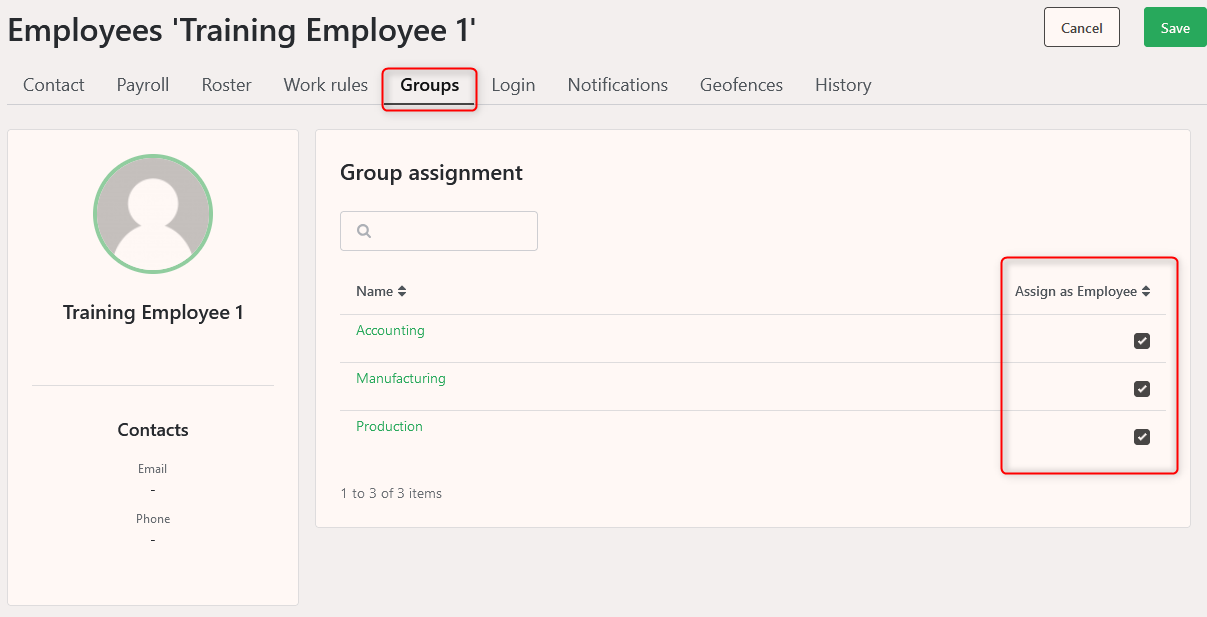Open the Contact tab
The image size is (1207, 617).
click(x=54, y=85)
